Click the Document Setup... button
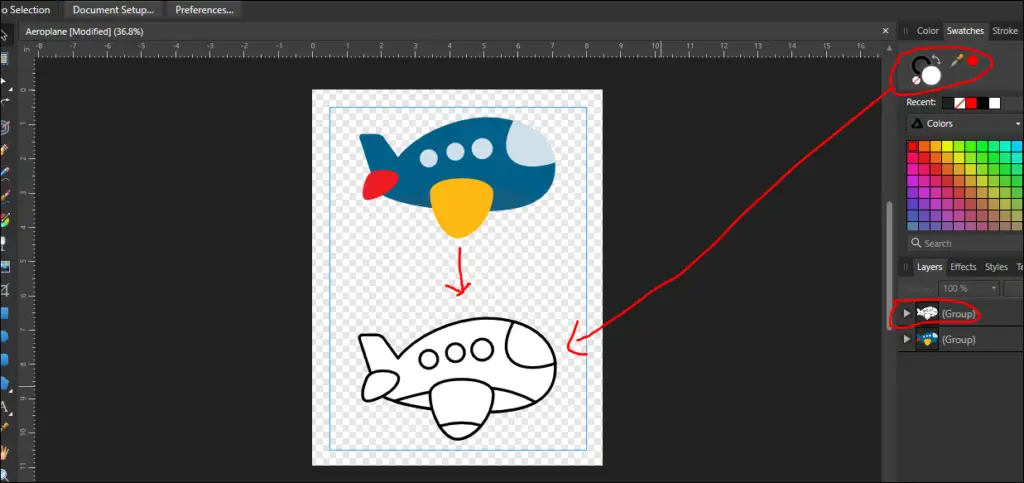Screen dimensions: 1024x483 tap(114, 10)
